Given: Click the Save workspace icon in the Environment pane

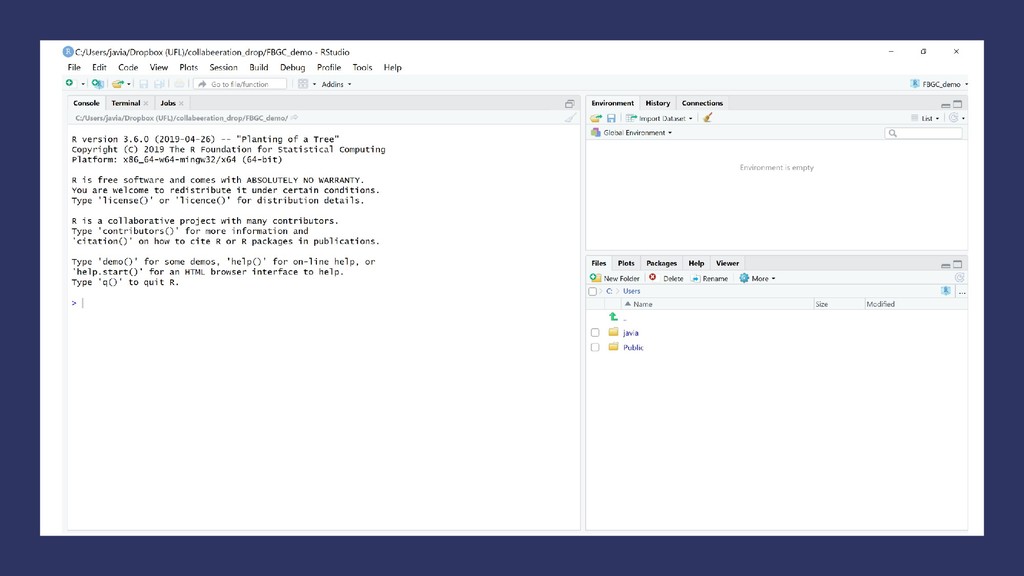Looking at the screenshot, I should point(611,118).
